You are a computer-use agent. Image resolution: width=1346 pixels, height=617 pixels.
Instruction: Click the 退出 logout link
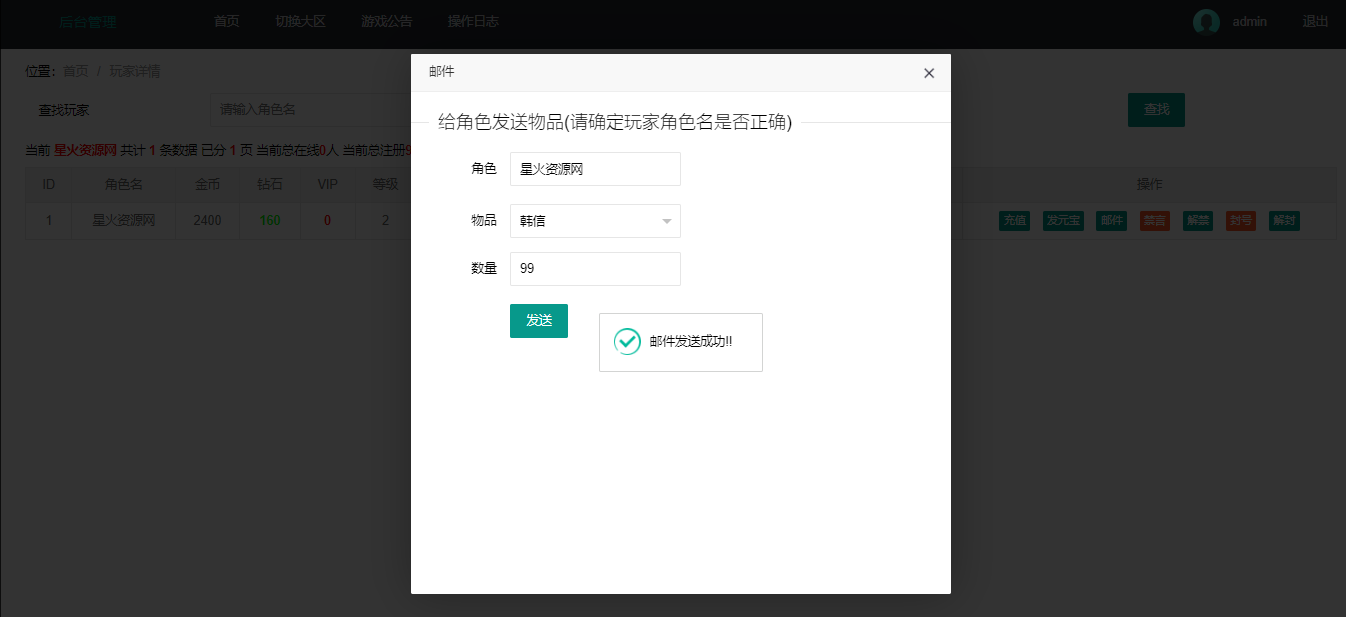(x=1316, y=22)
